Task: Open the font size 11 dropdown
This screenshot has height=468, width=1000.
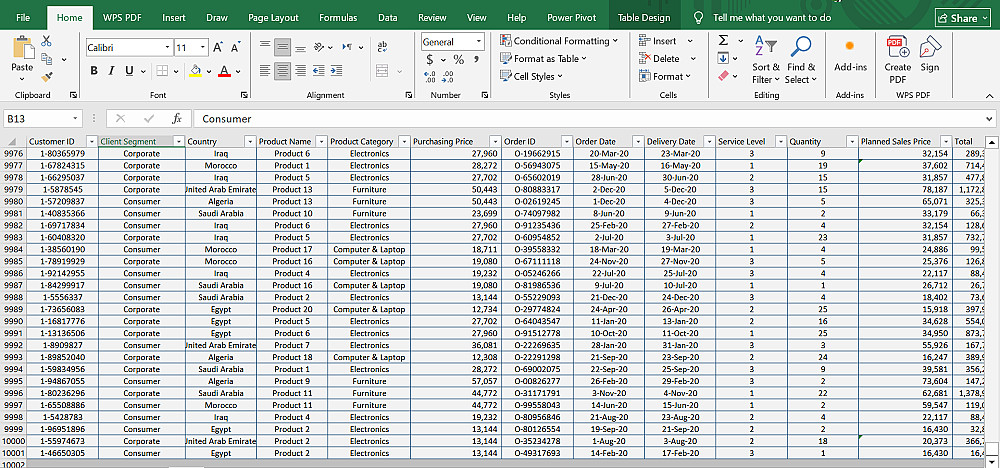Action: pos(203,48)
